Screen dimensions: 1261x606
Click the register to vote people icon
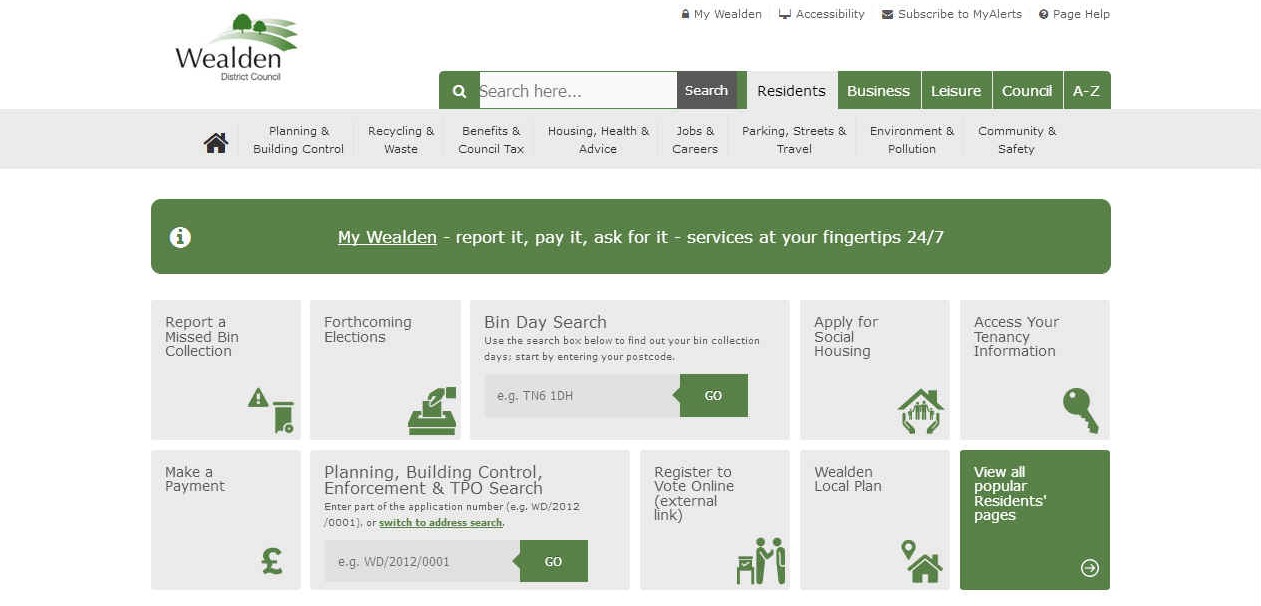761,561
